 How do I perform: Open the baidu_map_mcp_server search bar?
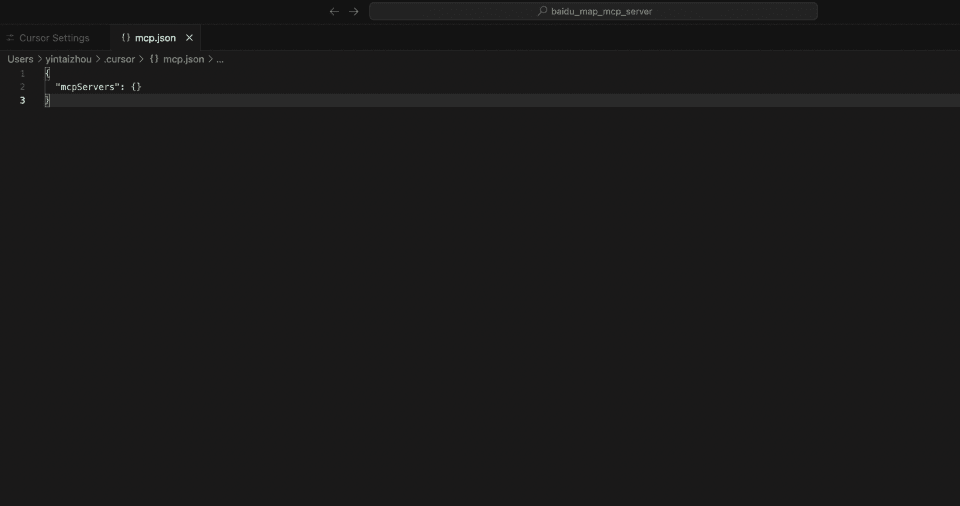(x=593, y=11)
